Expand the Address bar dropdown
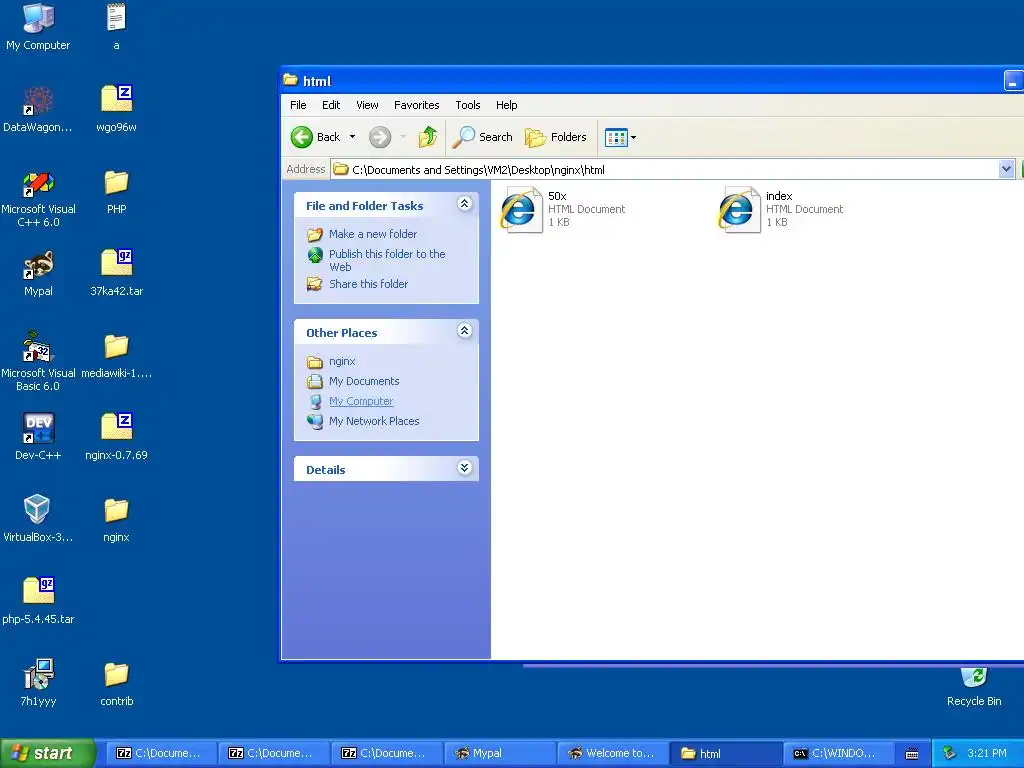The width and height of the screenshot is (1024, 768). 1006,169
